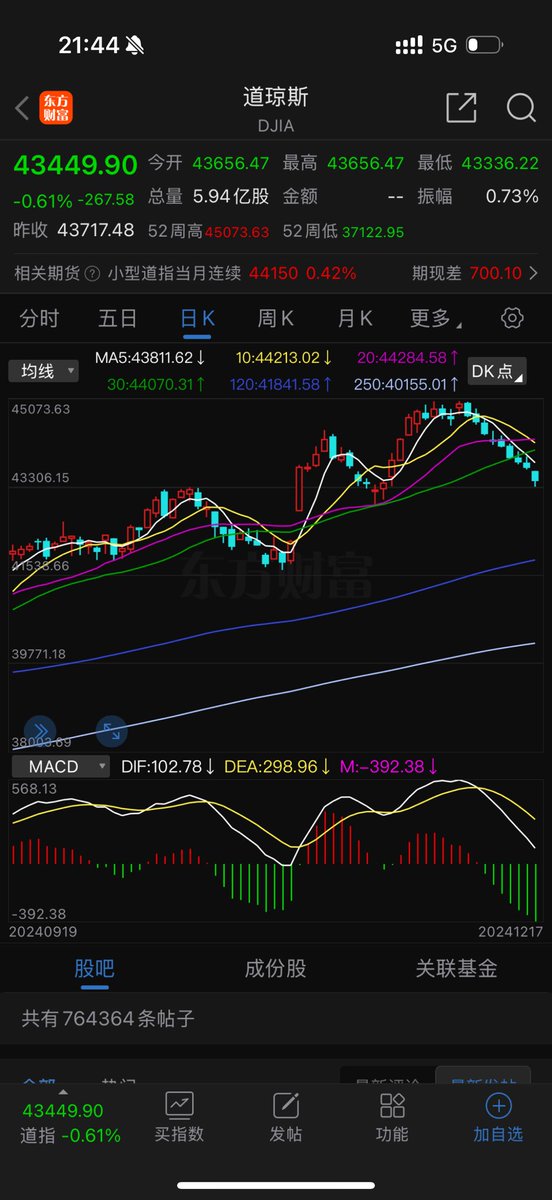The width and height of the screenshot is (552, 1200).
Task: Tap the DEA:298.96 value
Action: coord(276,767)
